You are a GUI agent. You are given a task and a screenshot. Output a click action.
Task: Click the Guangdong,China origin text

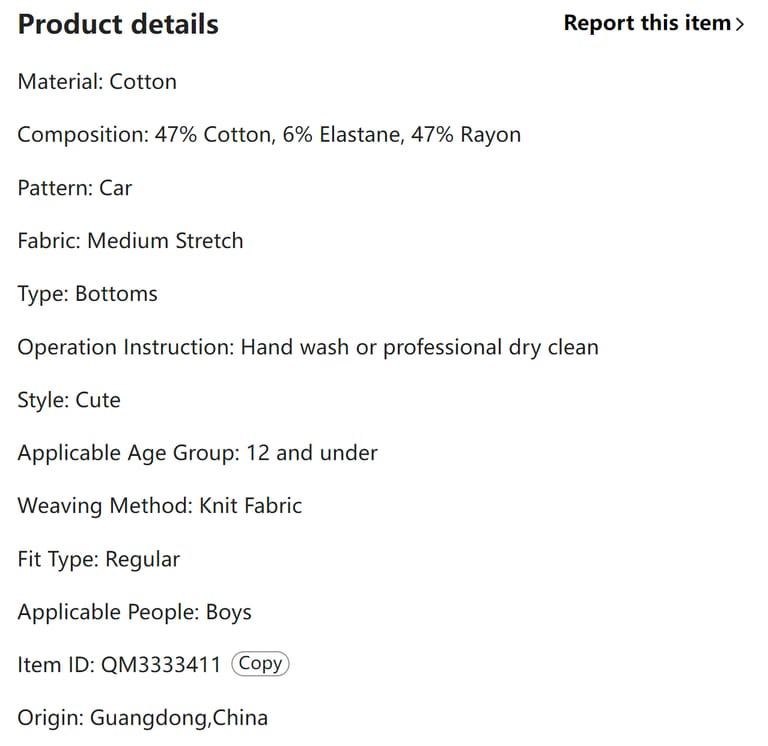(179, 718)
